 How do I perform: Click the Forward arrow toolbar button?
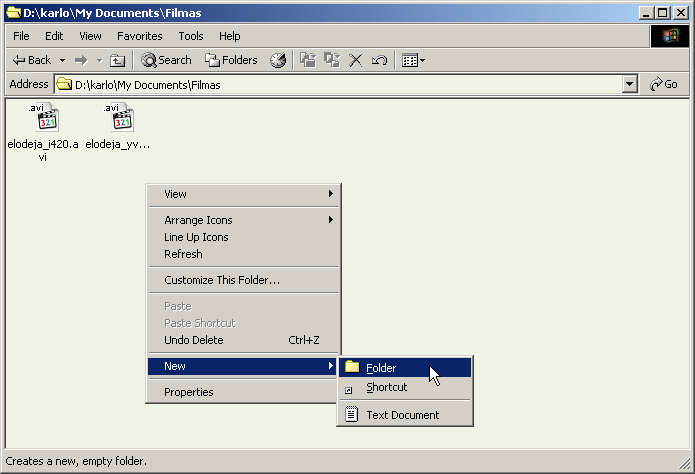pyautogui.click(x=81, y=60)
